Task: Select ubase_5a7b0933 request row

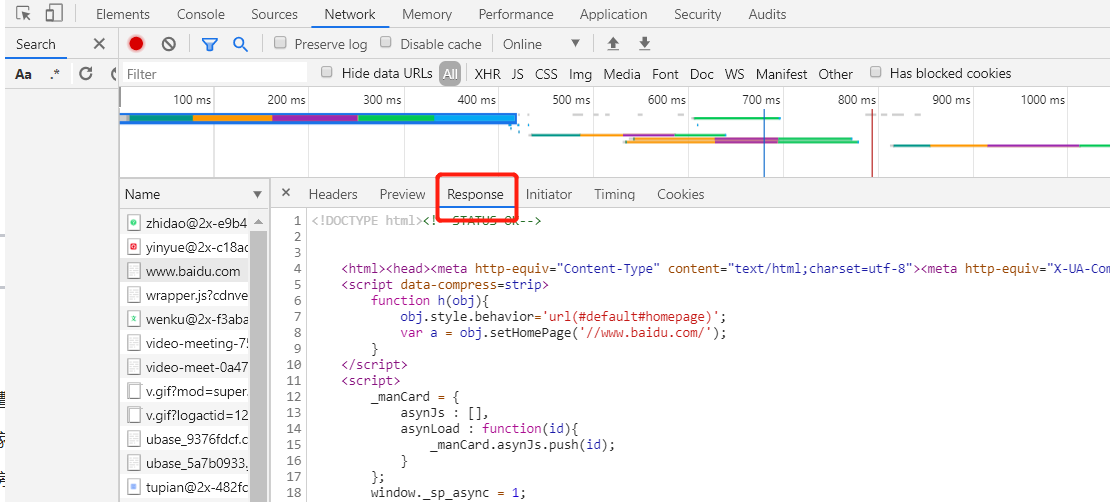Action: (185, 462)
